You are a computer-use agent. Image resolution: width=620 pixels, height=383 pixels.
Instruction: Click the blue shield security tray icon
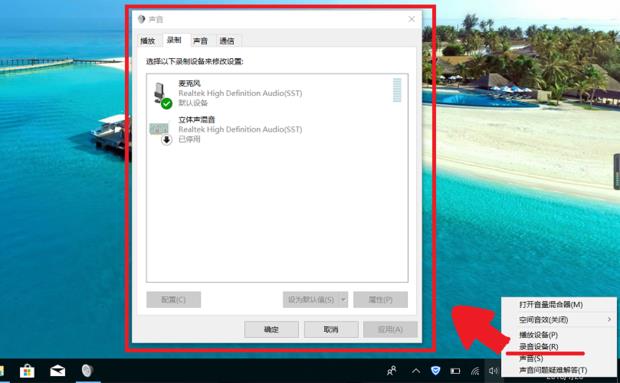click(x=436, y=370)
